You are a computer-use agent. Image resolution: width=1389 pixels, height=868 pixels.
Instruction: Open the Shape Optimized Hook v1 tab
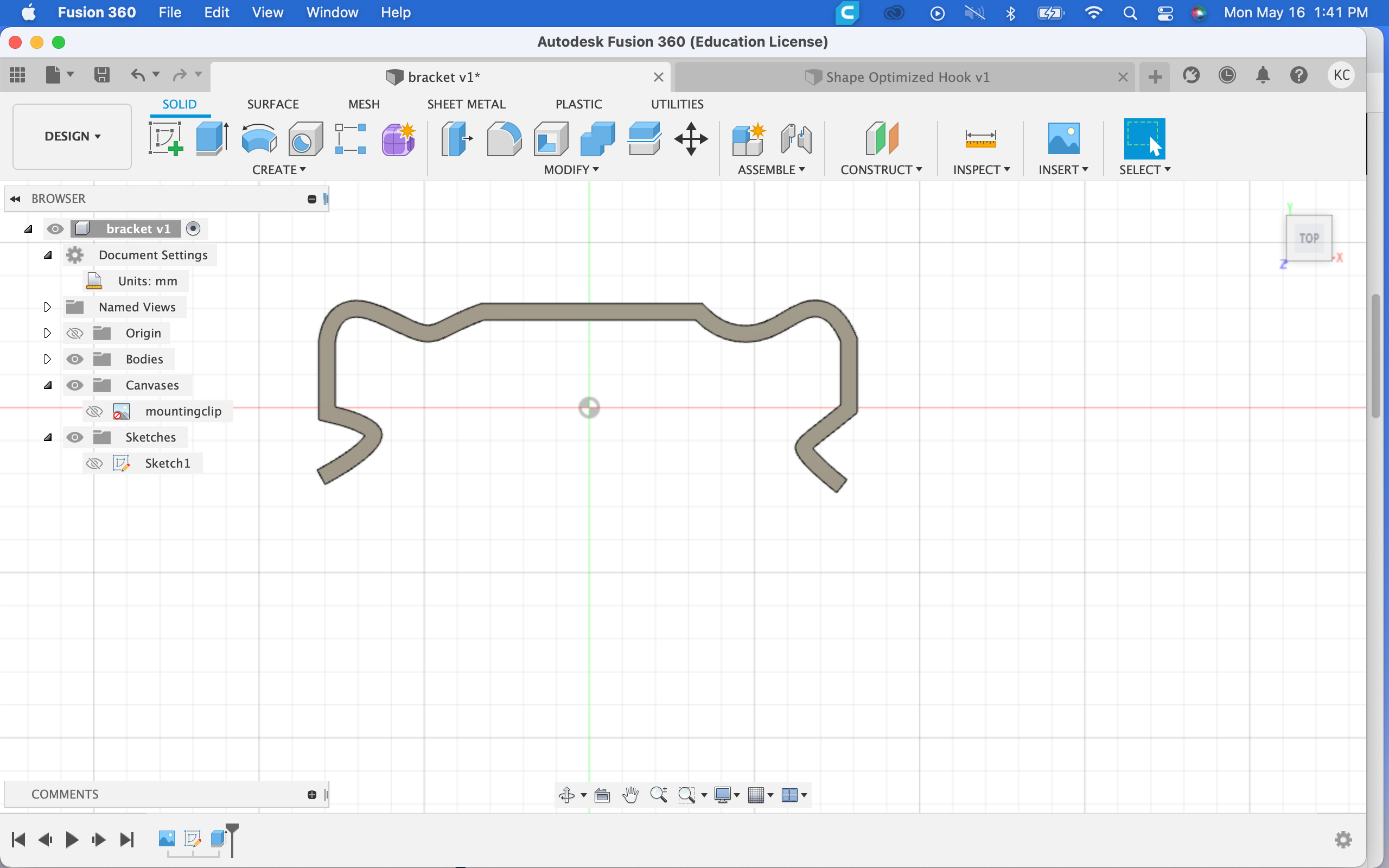tap(907, 77)
